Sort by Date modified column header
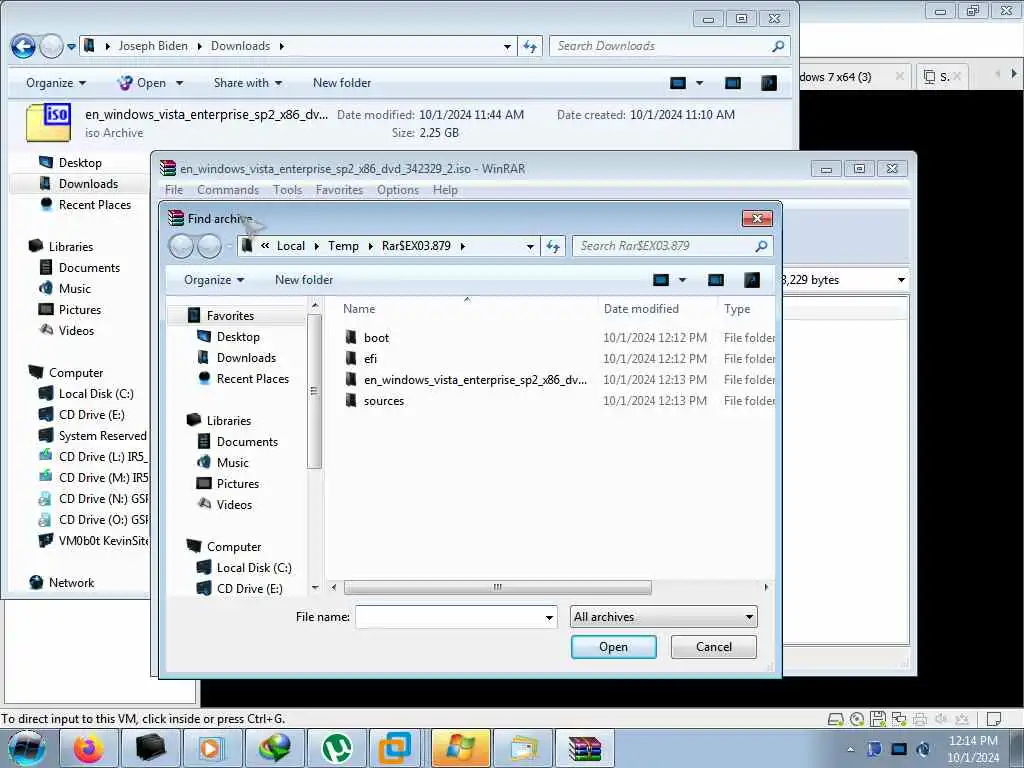This screenshot has height=768, width=1024. pyautogui.click(x=640, y=309)
